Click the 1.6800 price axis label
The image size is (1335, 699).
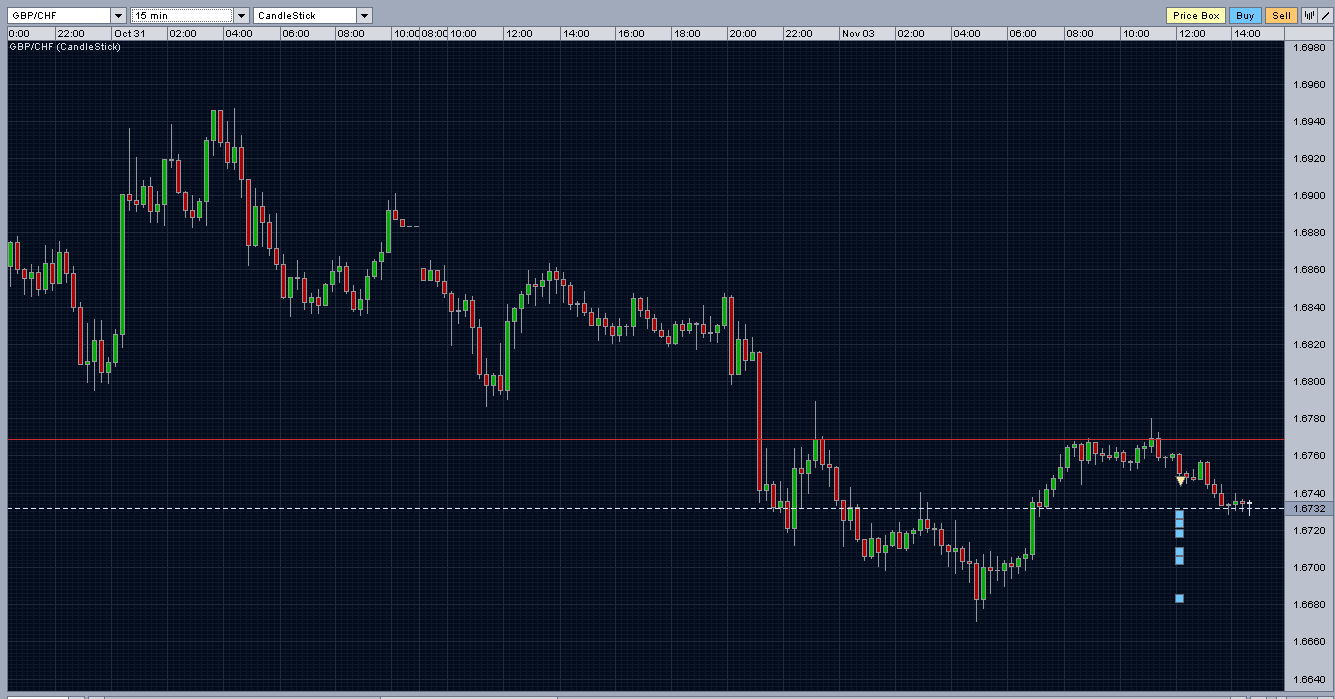[x=1309, y=381]
